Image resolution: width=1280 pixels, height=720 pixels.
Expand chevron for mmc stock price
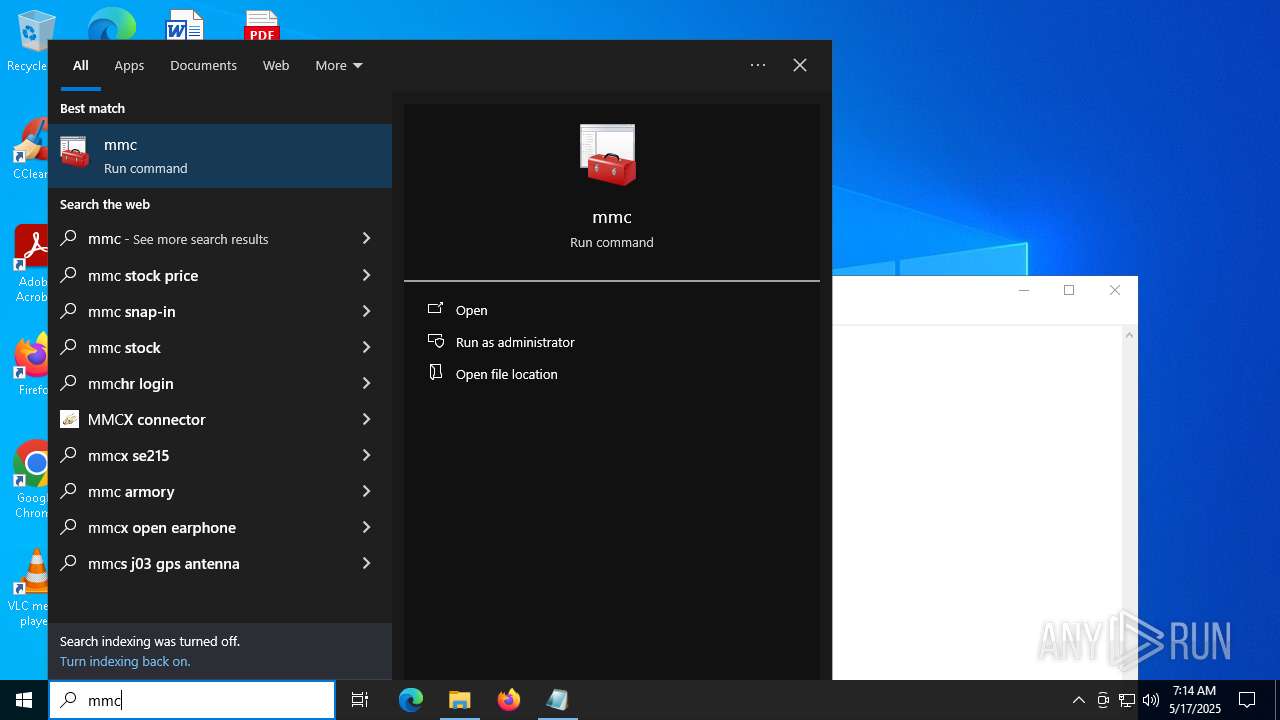(366, 275)
